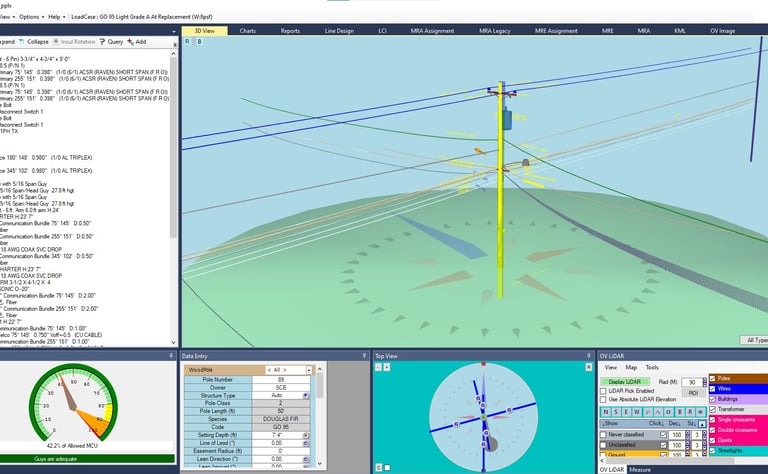The height and width of the screenshot is (474, 768).
Task: Pin the Data Entry panel
Action: (364, 356)
